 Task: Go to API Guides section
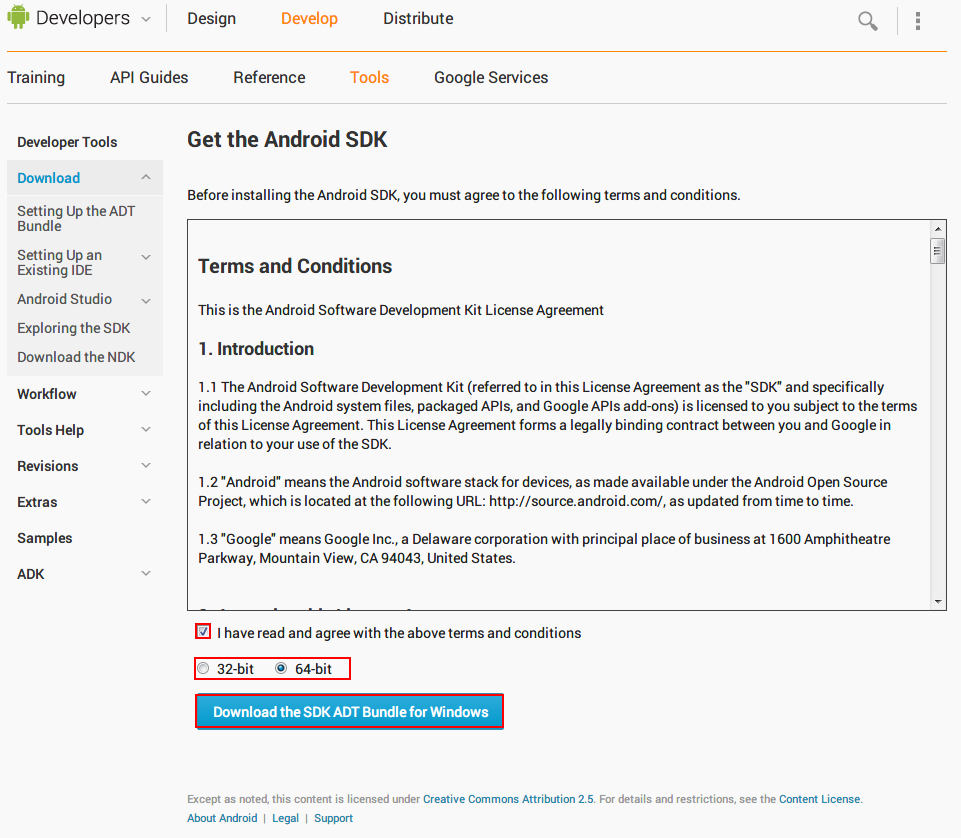149,77
